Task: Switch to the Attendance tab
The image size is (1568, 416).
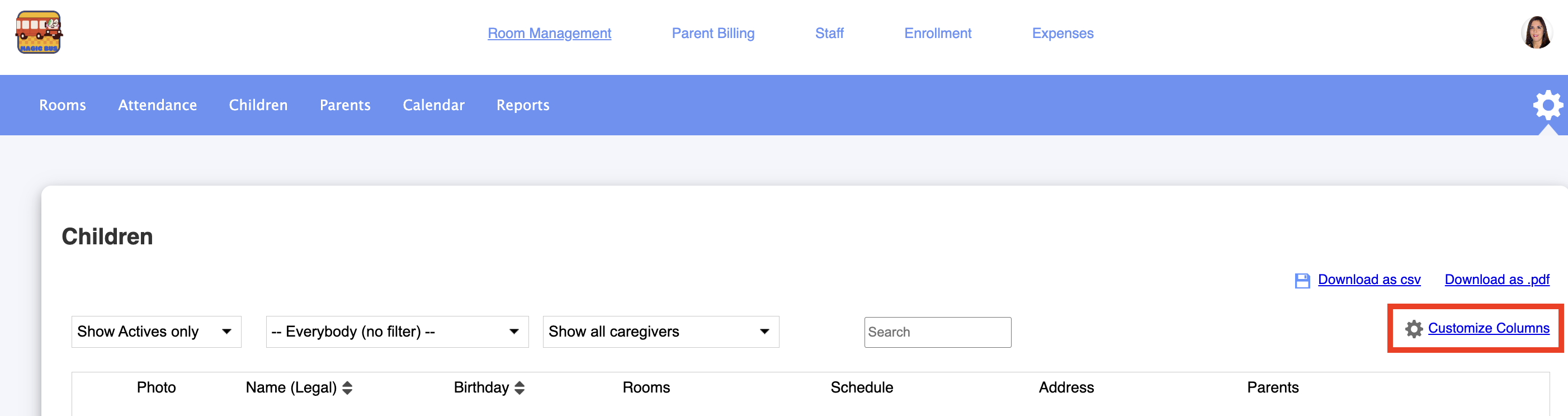Action: (158, 105)
